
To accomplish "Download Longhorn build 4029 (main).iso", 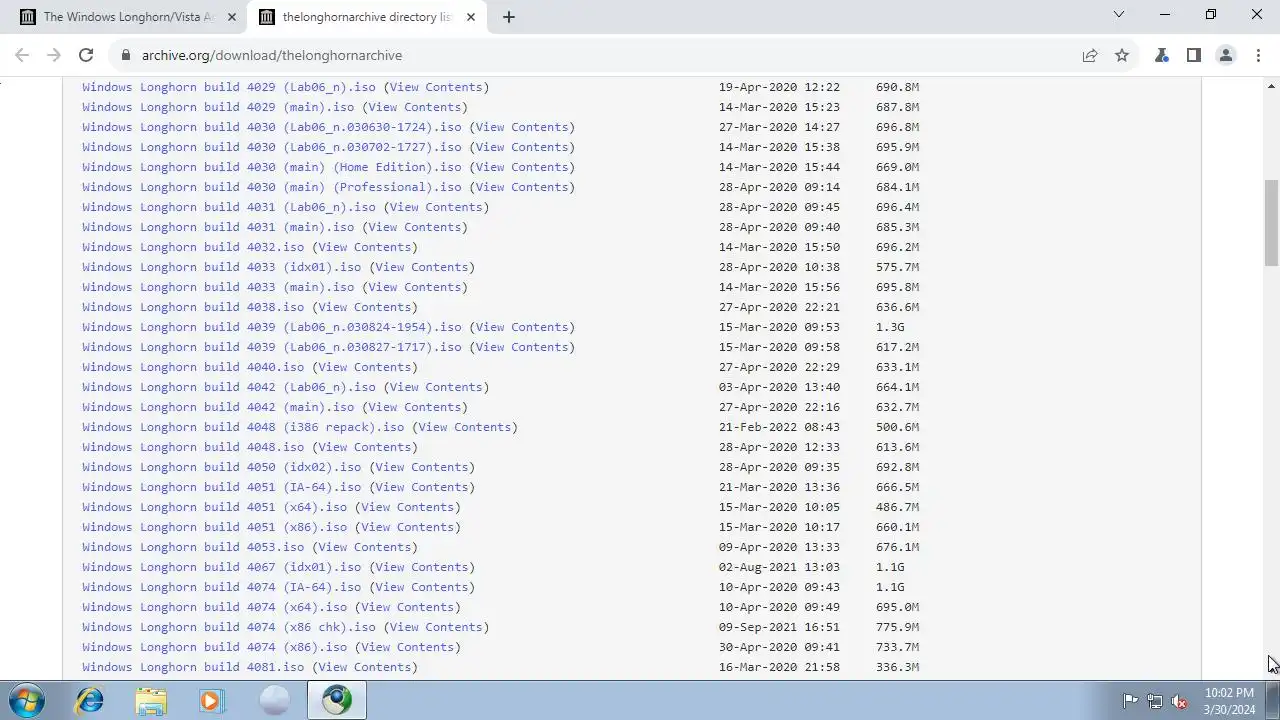I will click(218, 107).
